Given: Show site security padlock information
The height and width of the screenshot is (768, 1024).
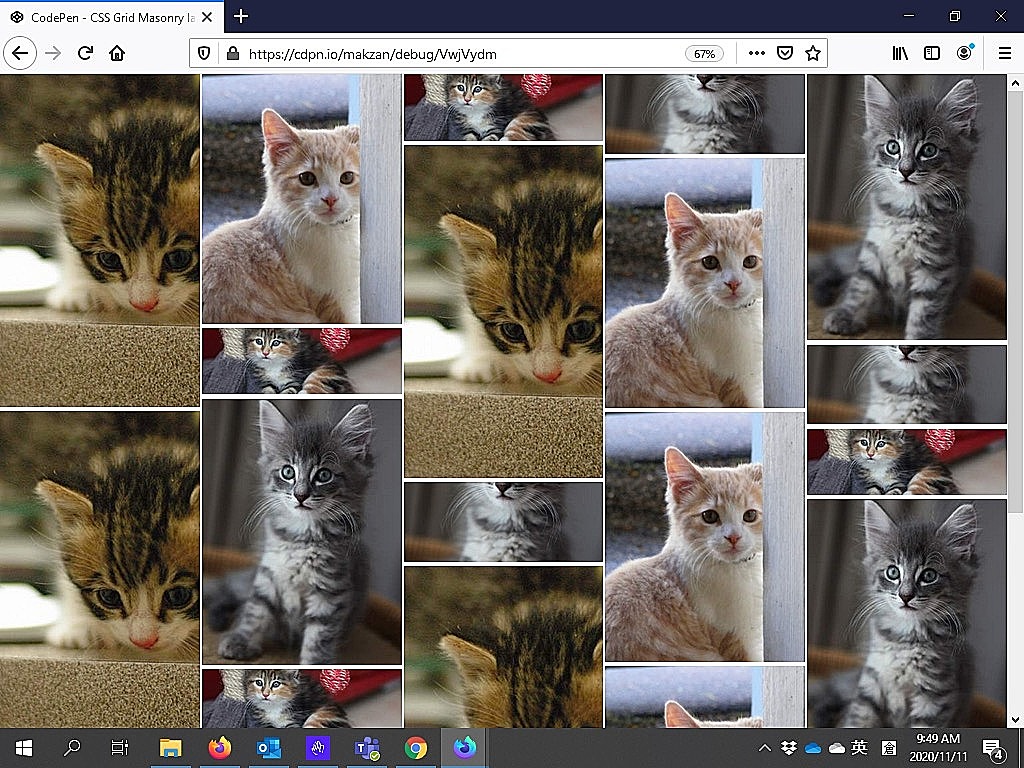Looking at the screenshot, I should click(x=232, y=54).
